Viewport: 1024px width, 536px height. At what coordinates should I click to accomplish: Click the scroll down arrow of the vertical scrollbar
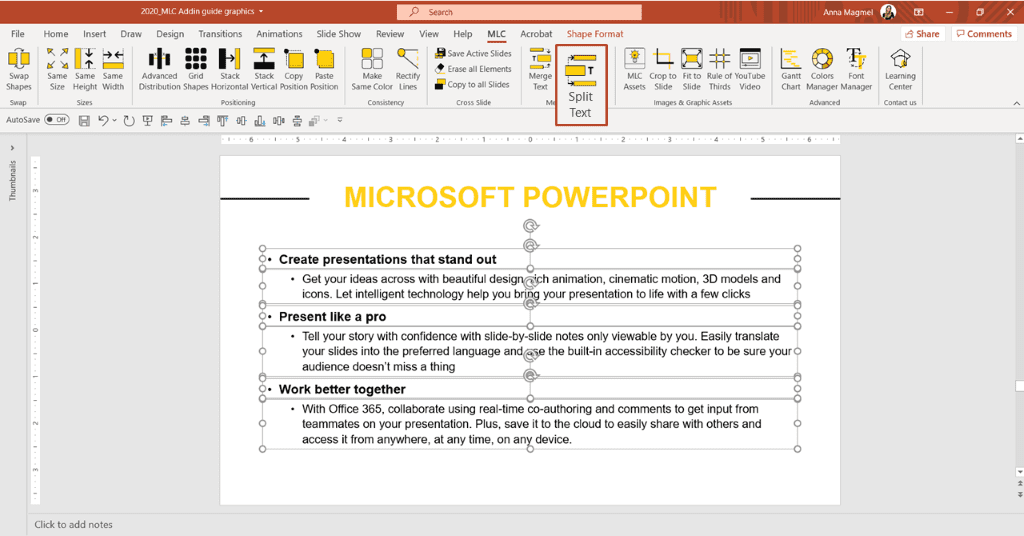click(1019, 472)
